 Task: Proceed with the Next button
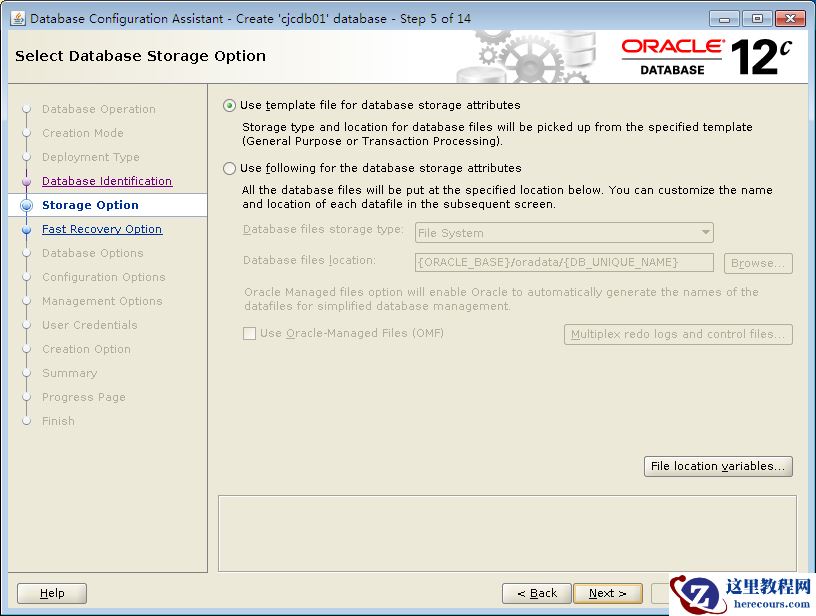tap(608, 593)
